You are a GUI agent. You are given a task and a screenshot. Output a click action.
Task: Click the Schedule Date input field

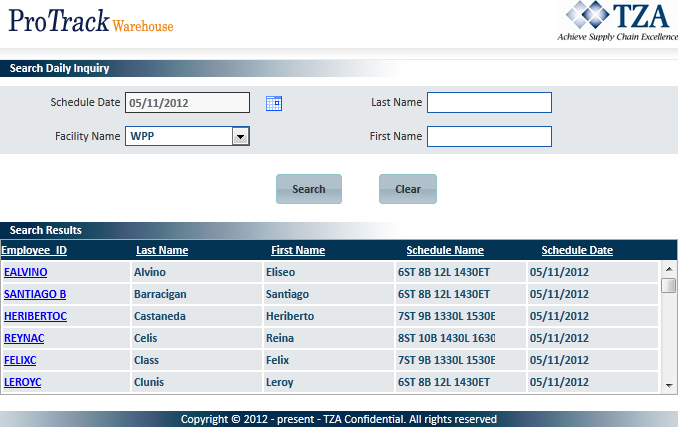187,103
